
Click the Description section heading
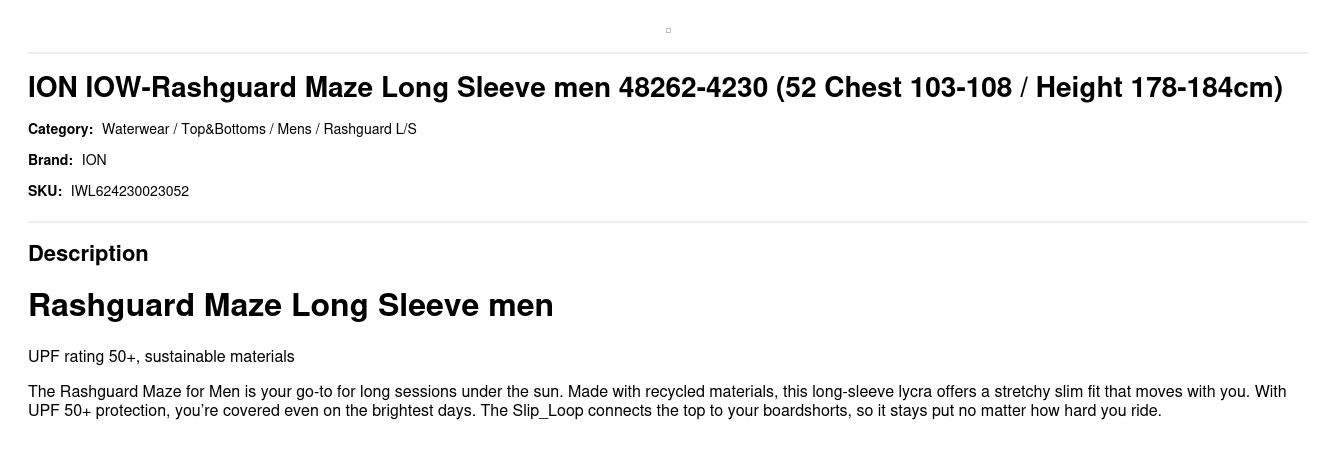(x=88, y=254)
